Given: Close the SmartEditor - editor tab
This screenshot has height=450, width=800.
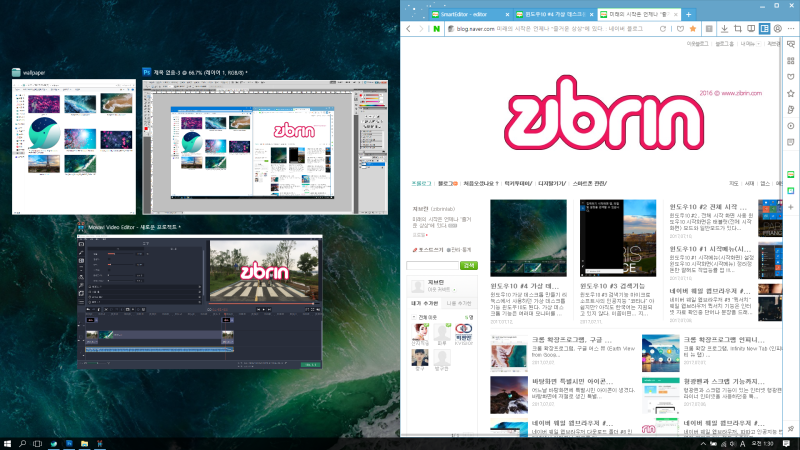Looking at the screenshot, I should [x=507, y=15].
